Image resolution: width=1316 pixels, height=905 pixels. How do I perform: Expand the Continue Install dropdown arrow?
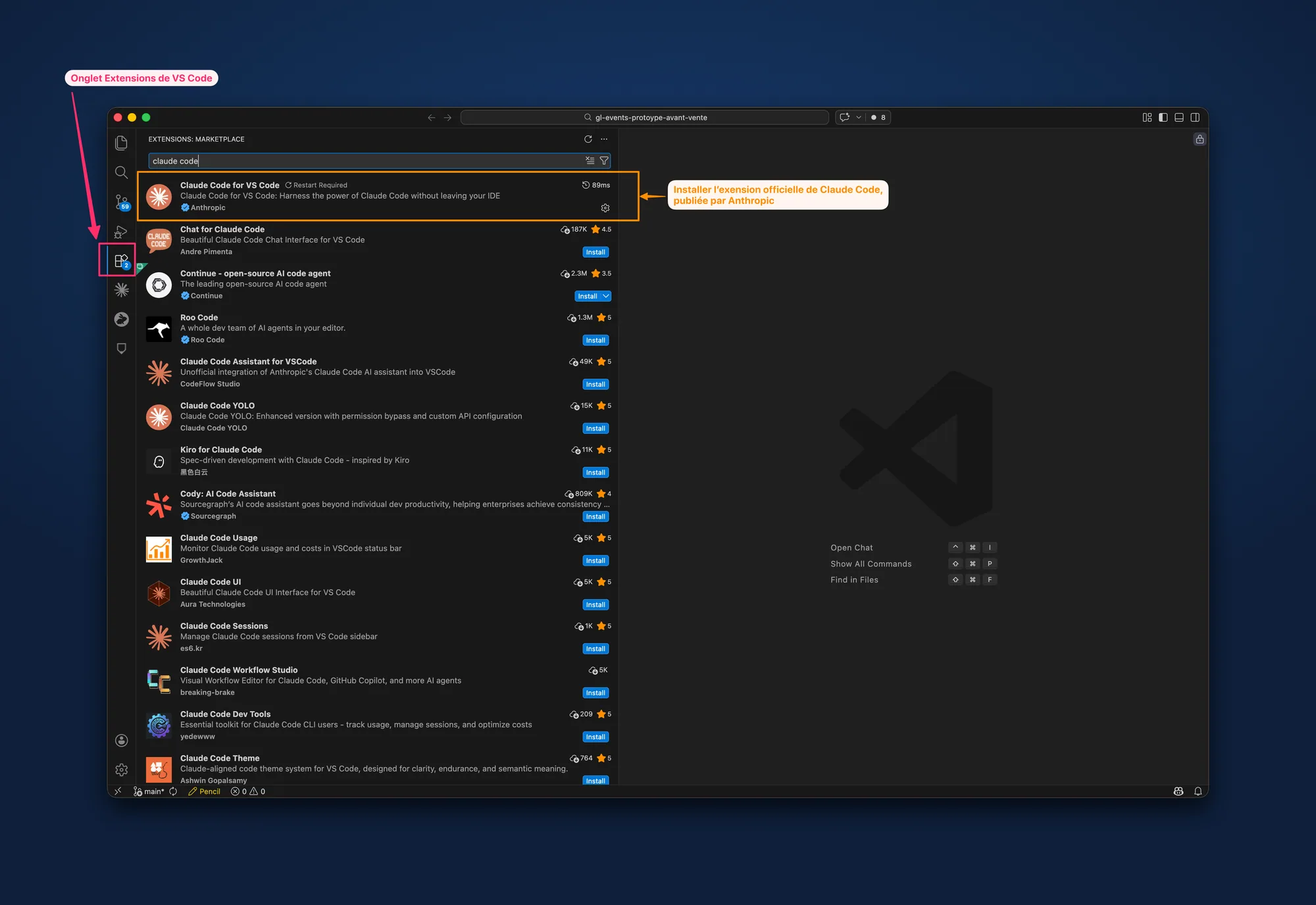click(x=606, y=296)
